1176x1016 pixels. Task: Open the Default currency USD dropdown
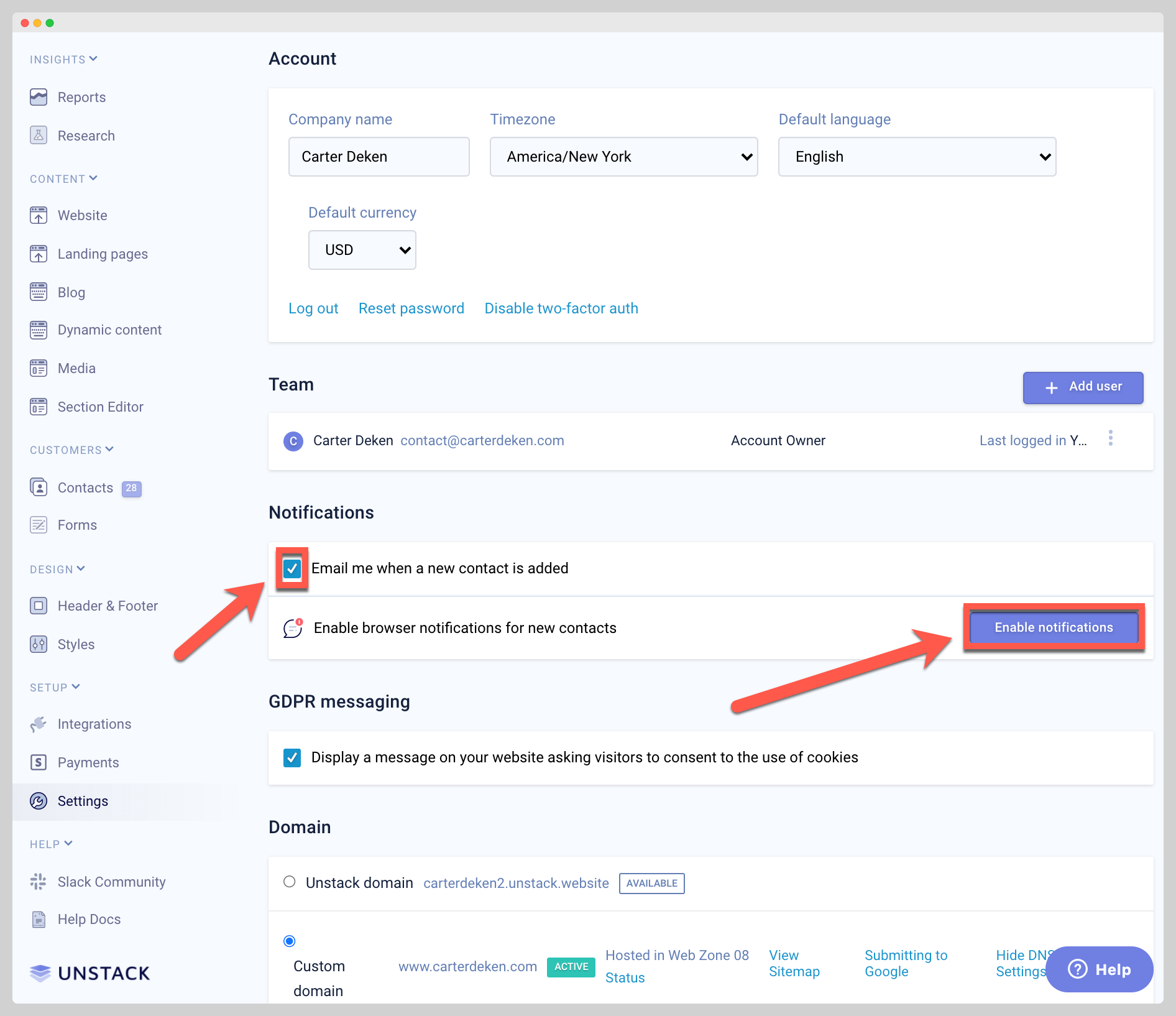pyautogui.click(x=362, y=250)
